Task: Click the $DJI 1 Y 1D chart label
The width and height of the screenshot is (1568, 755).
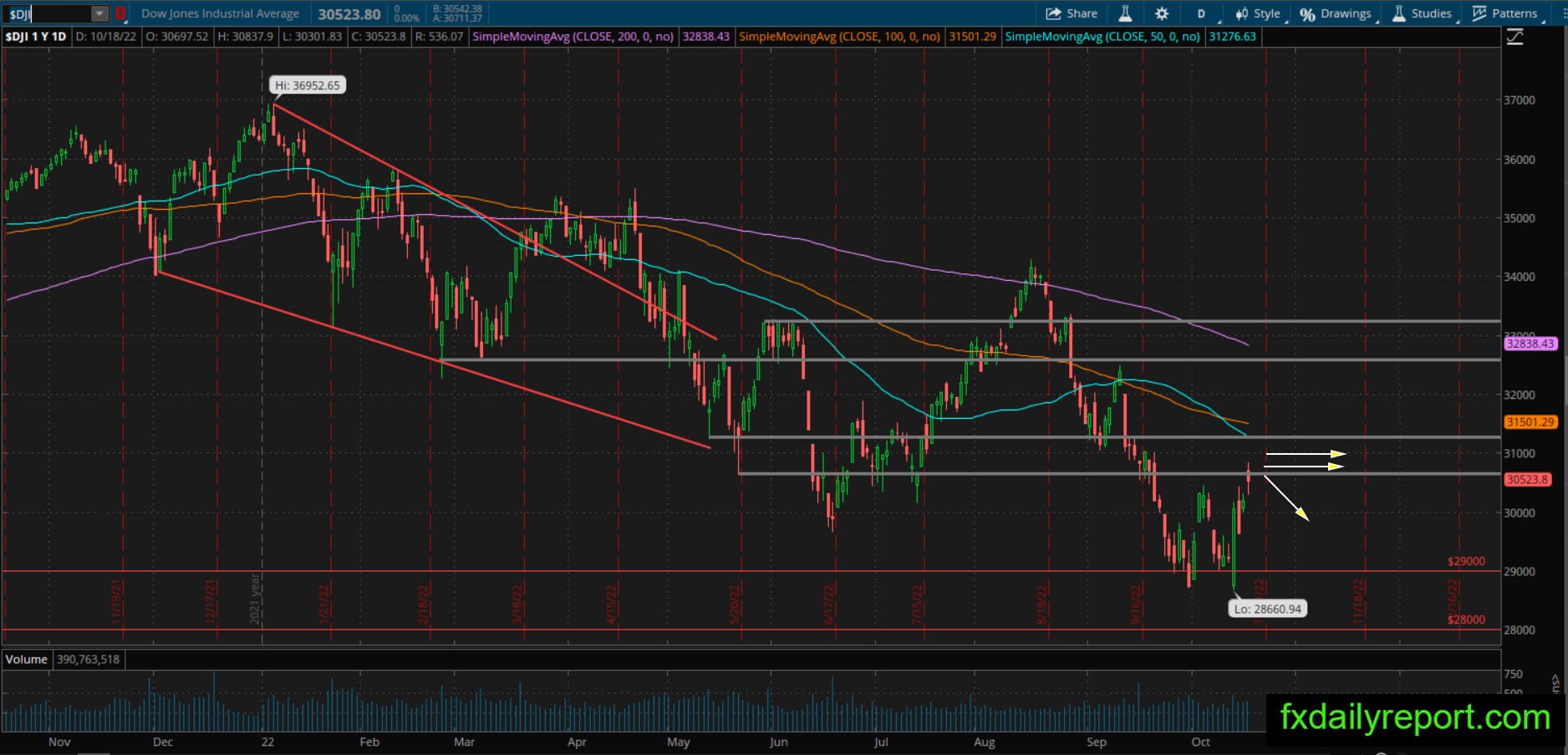Action: 36,37
